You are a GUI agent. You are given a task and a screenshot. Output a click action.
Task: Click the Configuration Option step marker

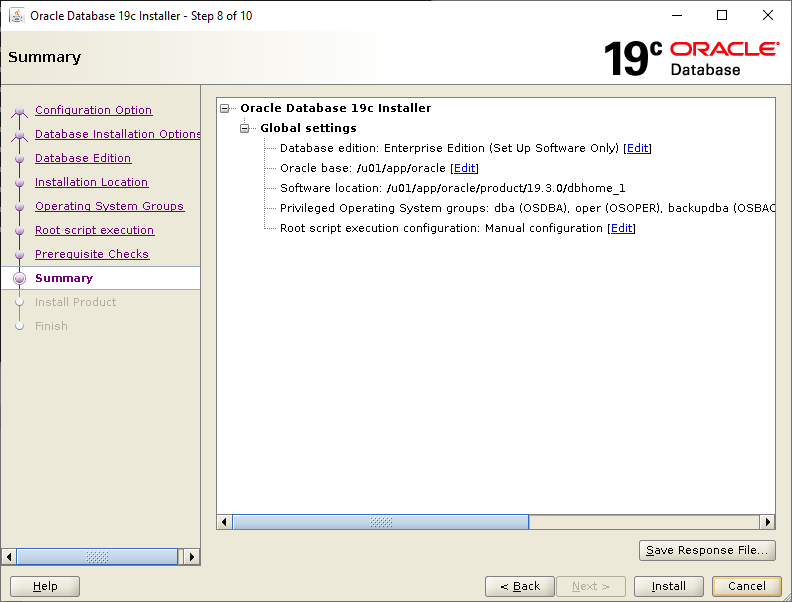[x=19, y=111]
